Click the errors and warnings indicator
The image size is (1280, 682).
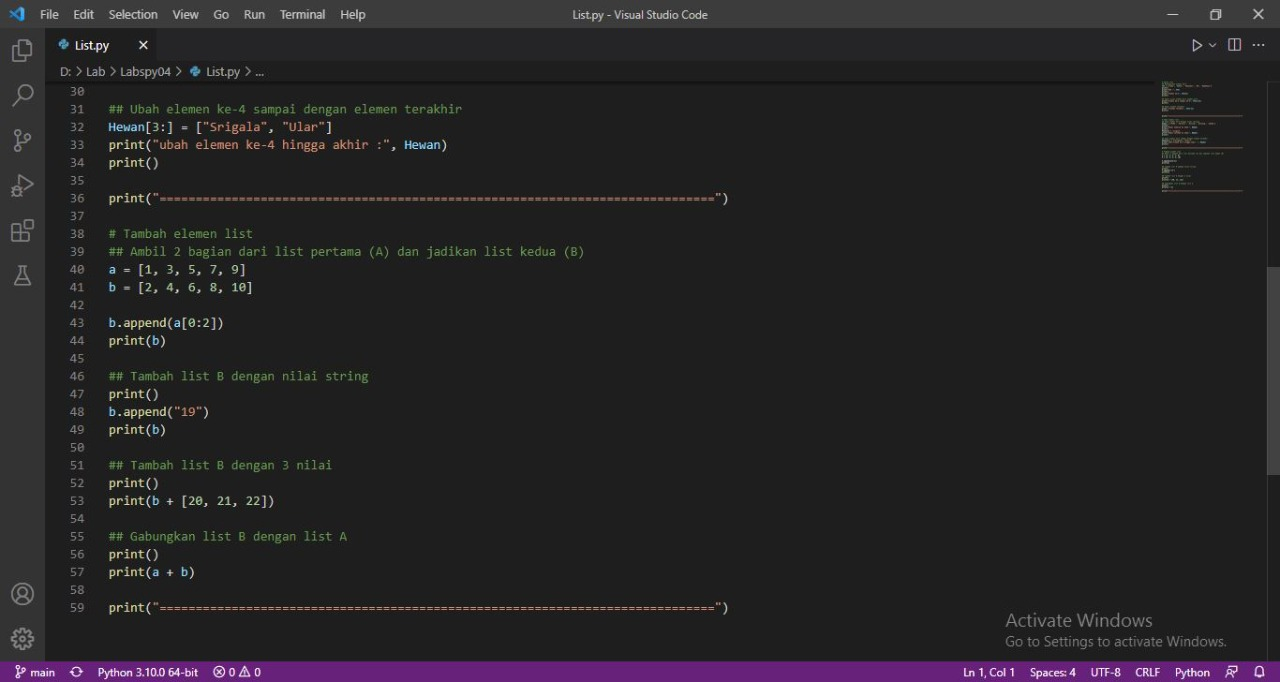(x=236, y=671)
